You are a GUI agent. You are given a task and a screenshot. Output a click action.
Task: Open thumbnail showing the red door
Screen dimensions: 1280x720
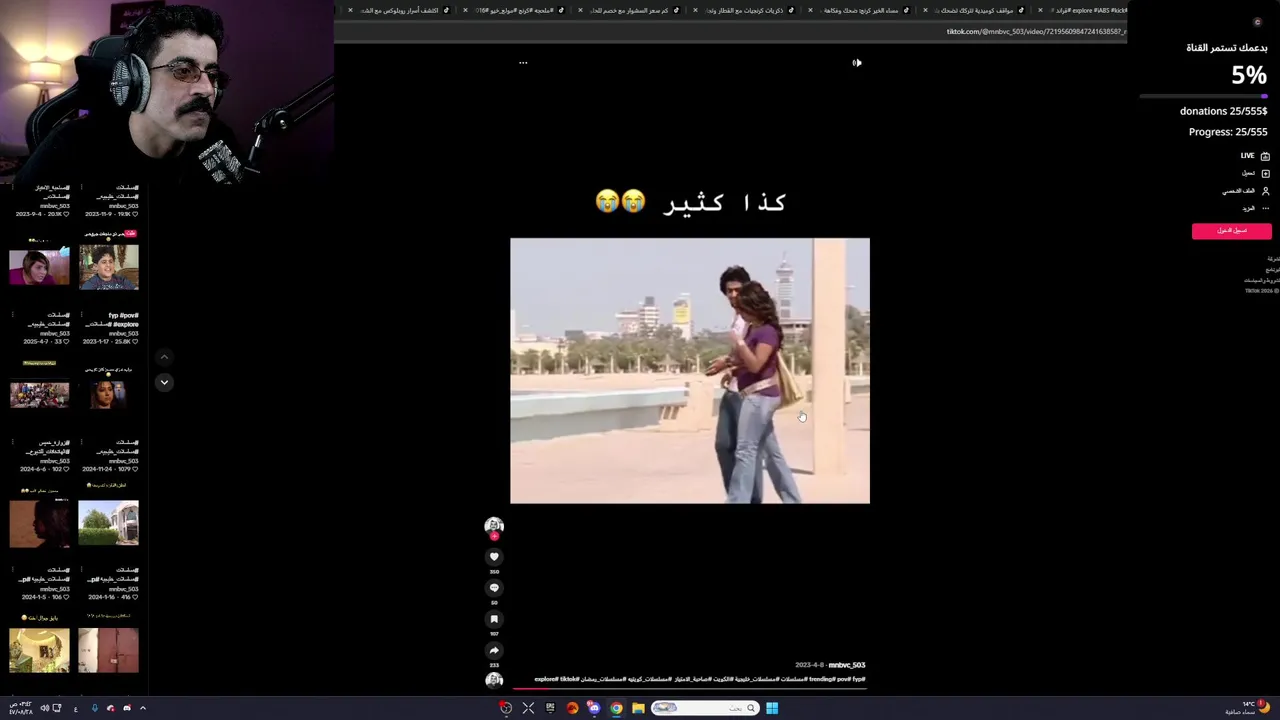tap(109, 650)
